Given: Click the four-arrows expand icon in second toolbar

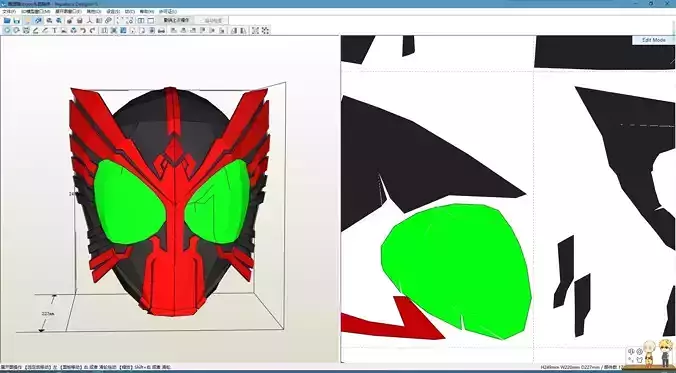Looking at the screenshot, I should pyautogui.click(x=255, y=30).
